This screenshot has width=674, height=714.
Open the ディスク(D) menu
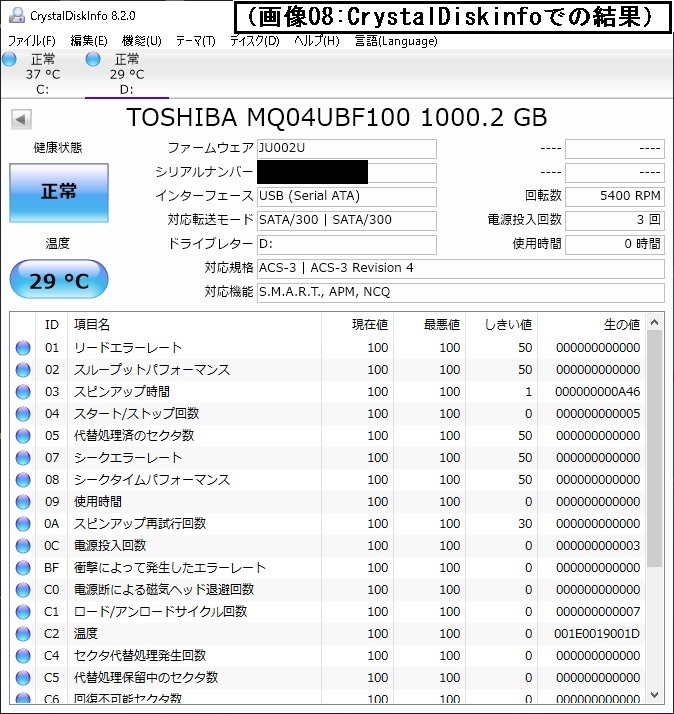255,41
